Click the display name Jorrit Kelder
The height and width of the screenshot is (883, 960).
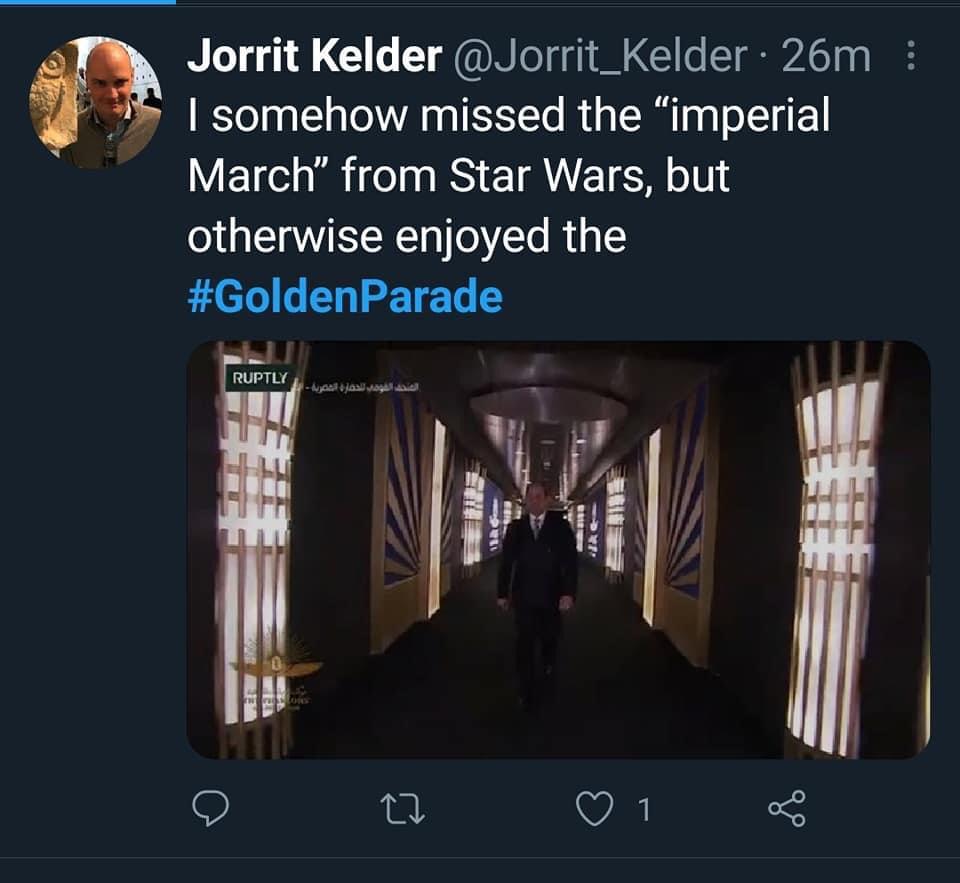(314, 57)
